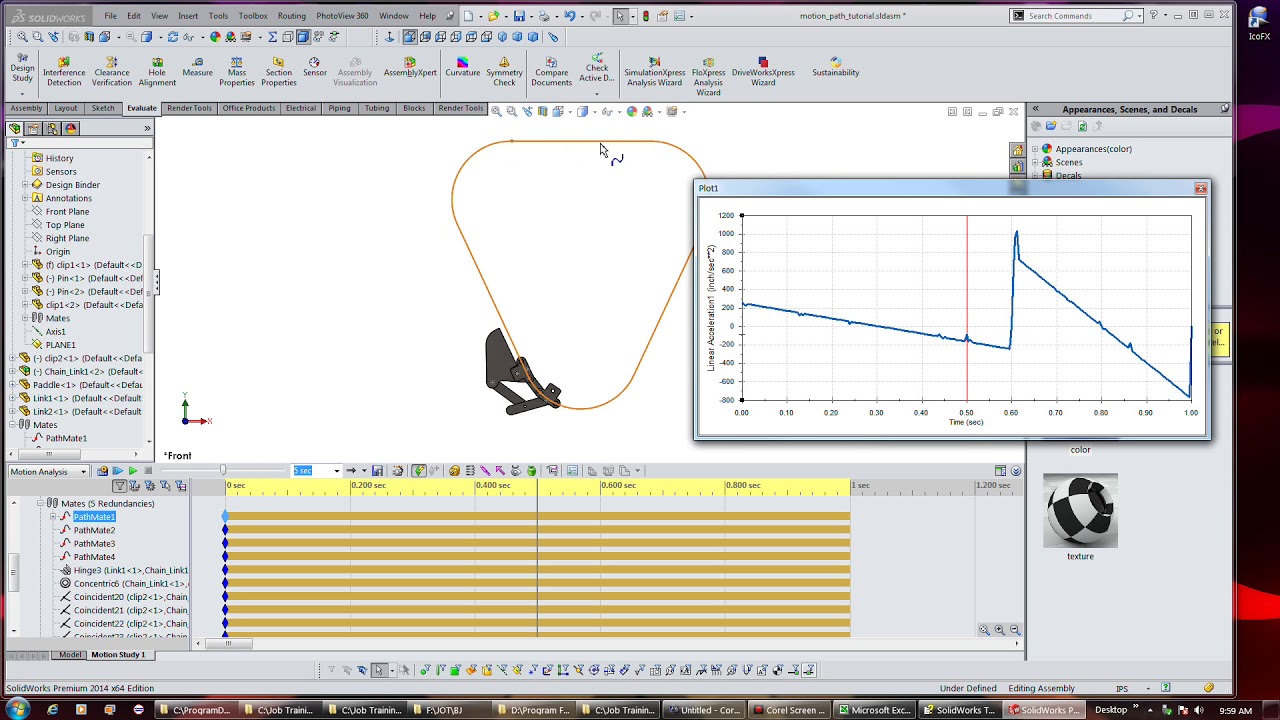Open the FeatureManager design tree tab
The width and height of the screenshot is (1280, 720).
15,128
